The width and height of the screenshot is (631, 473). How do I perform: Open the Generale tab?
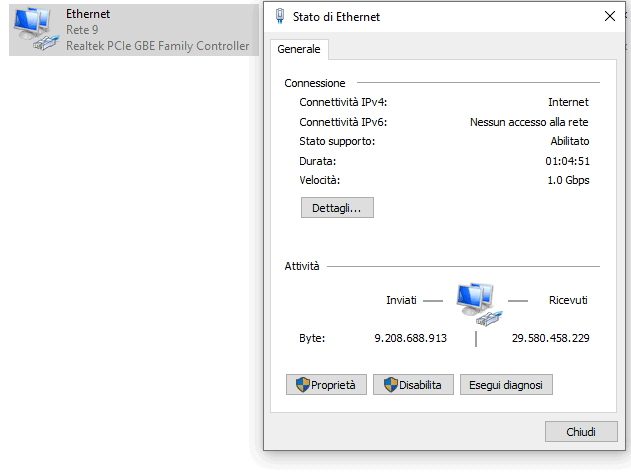click(299, 49)
